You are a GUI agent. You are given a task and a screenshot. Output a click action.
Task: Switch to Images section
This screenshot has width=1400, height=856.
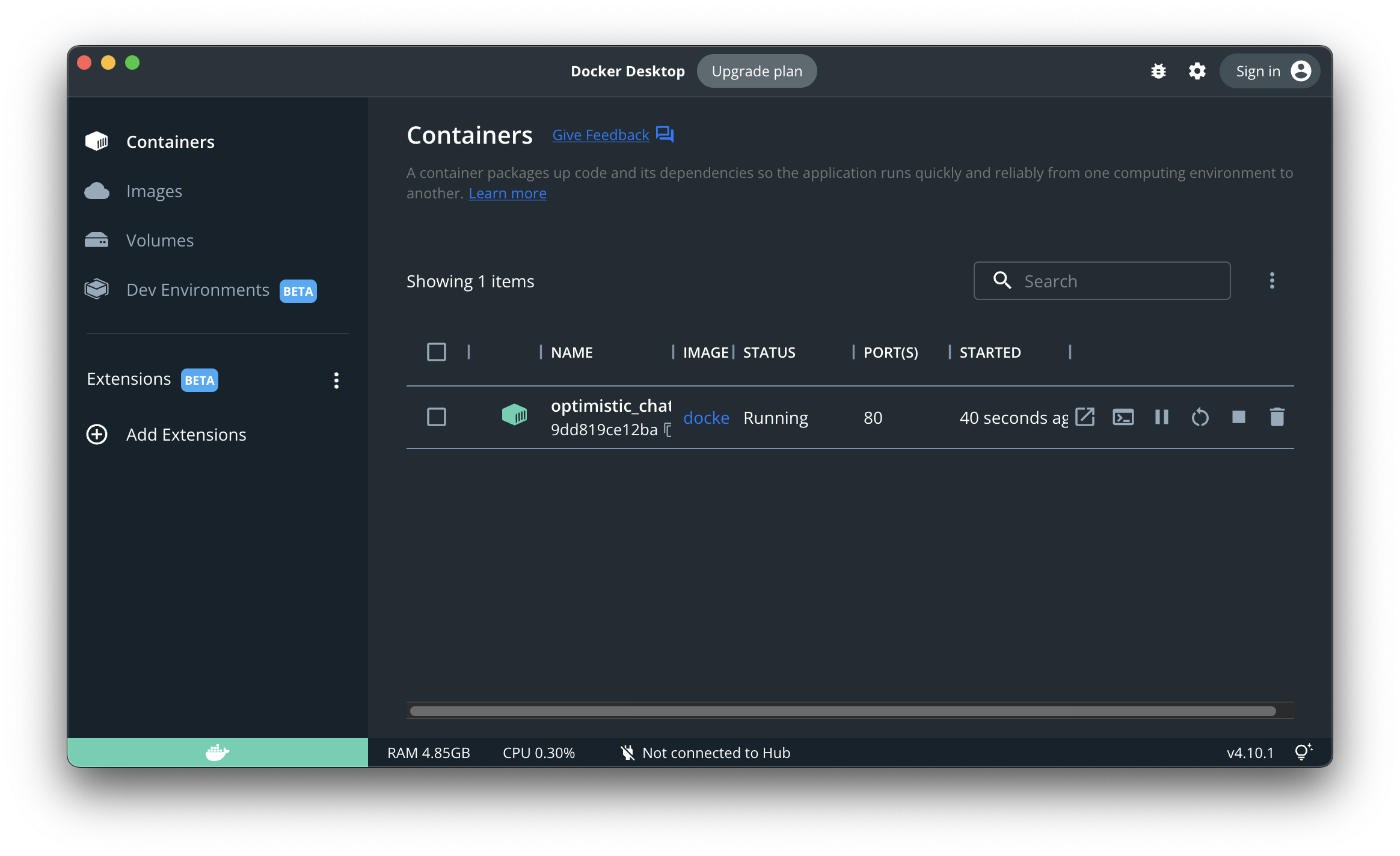pyautogui.click(x=154, y=191)
